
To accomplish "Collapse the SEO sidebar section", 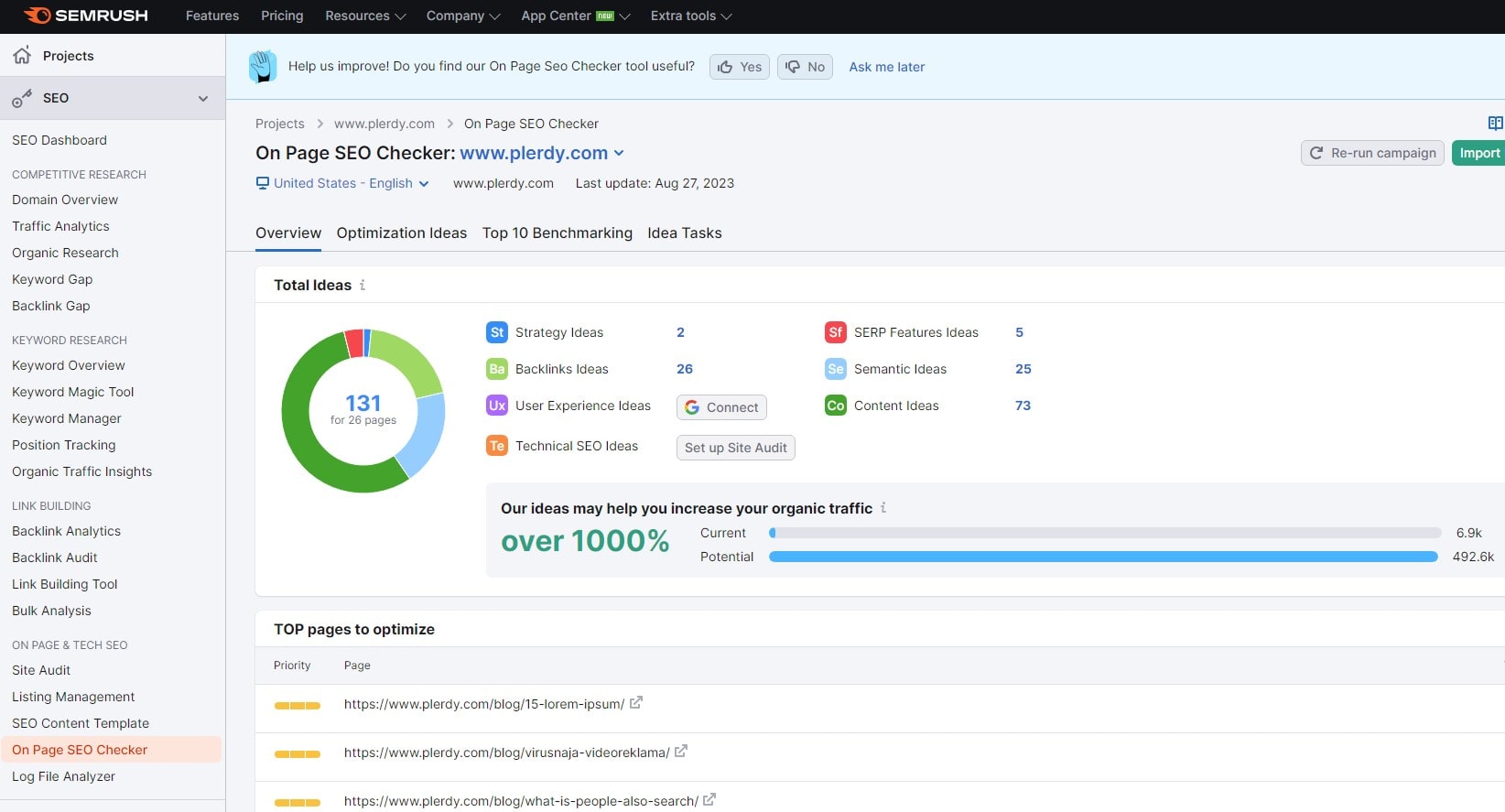I will pos(203,98).
